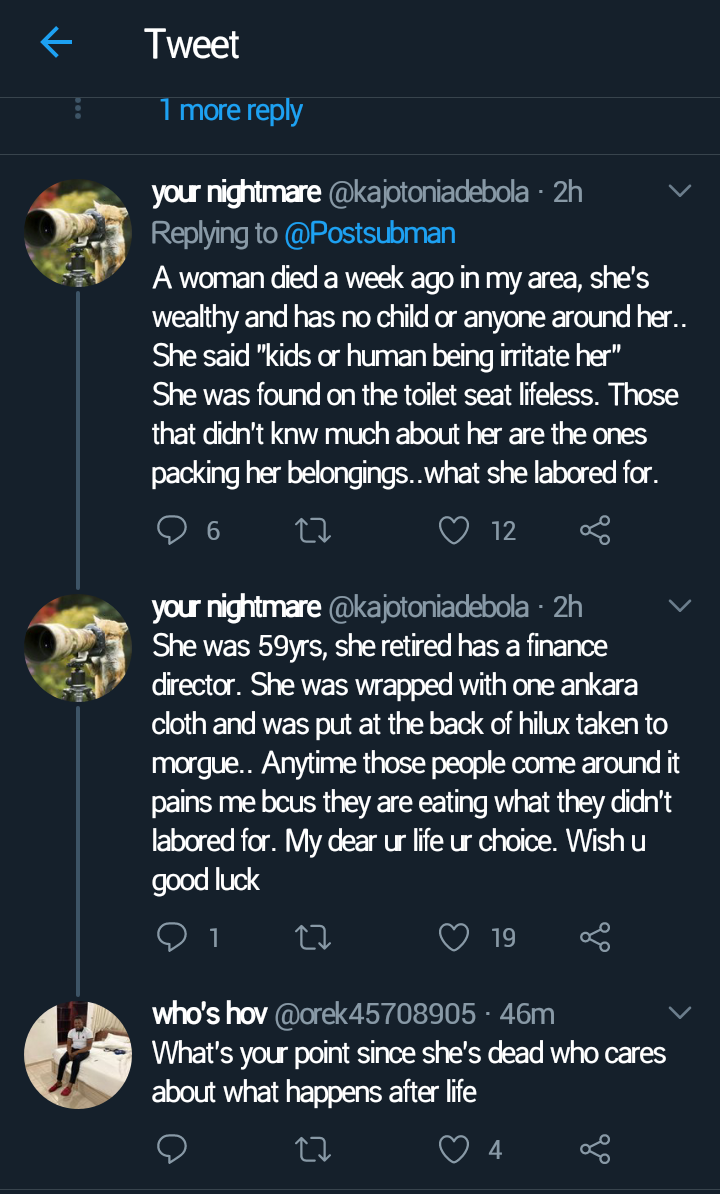720x1194 pixels.
Task: Open options chevron on first your nightmare tweet
Action: pos(680,191)
